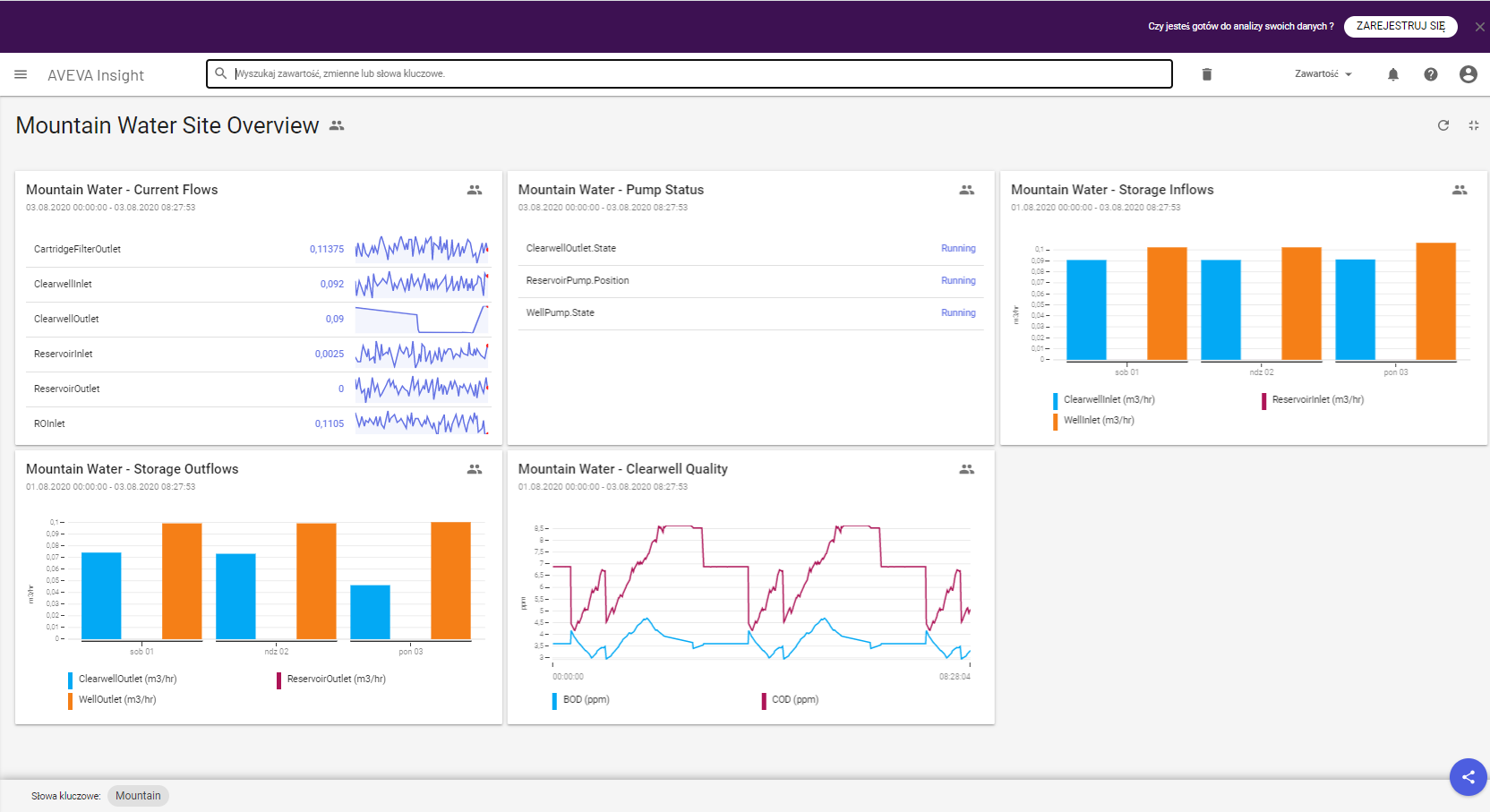Open Mountain Water - Current Flows card title

pyautogui.click(x=122, y=190)
